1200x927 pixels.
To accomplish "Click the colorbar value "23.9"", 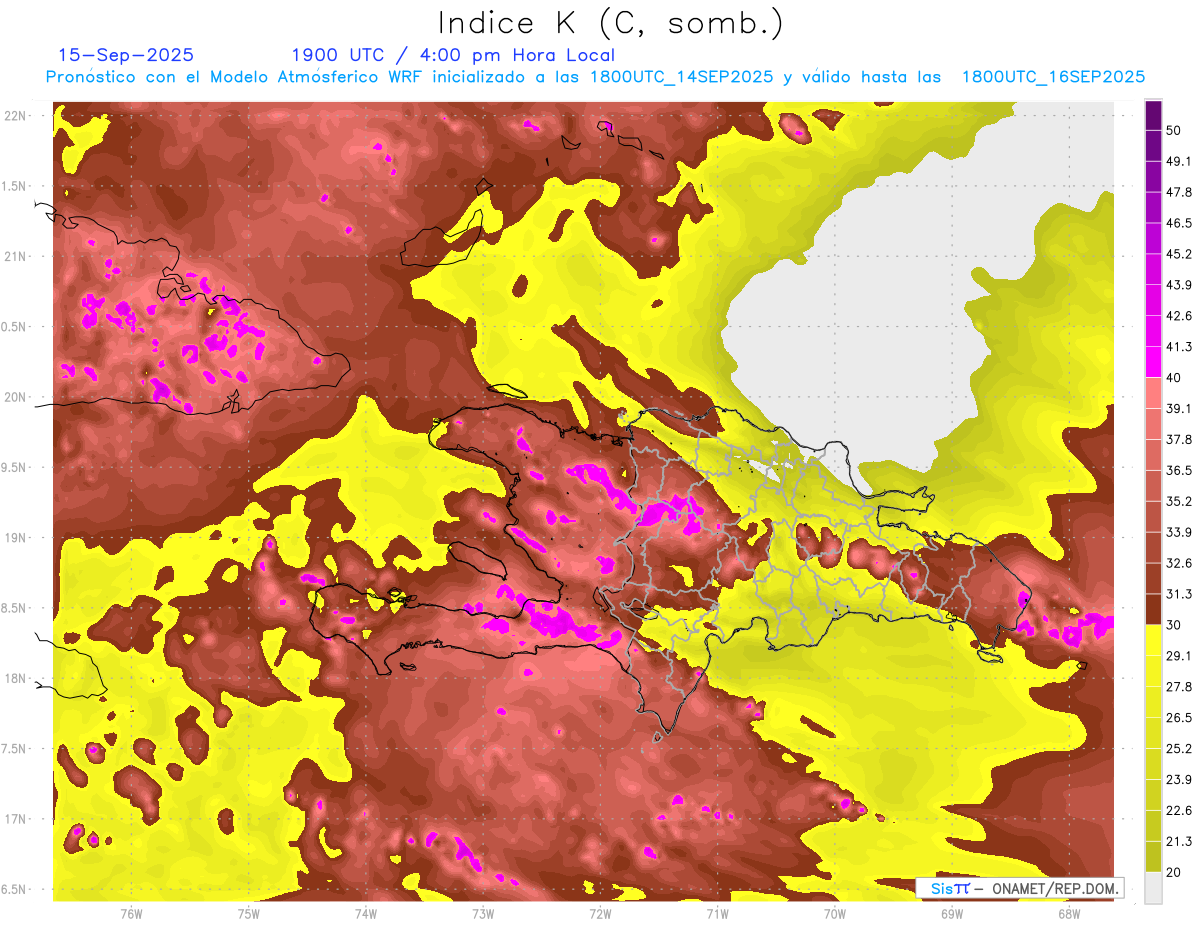I will [1179, 780].
